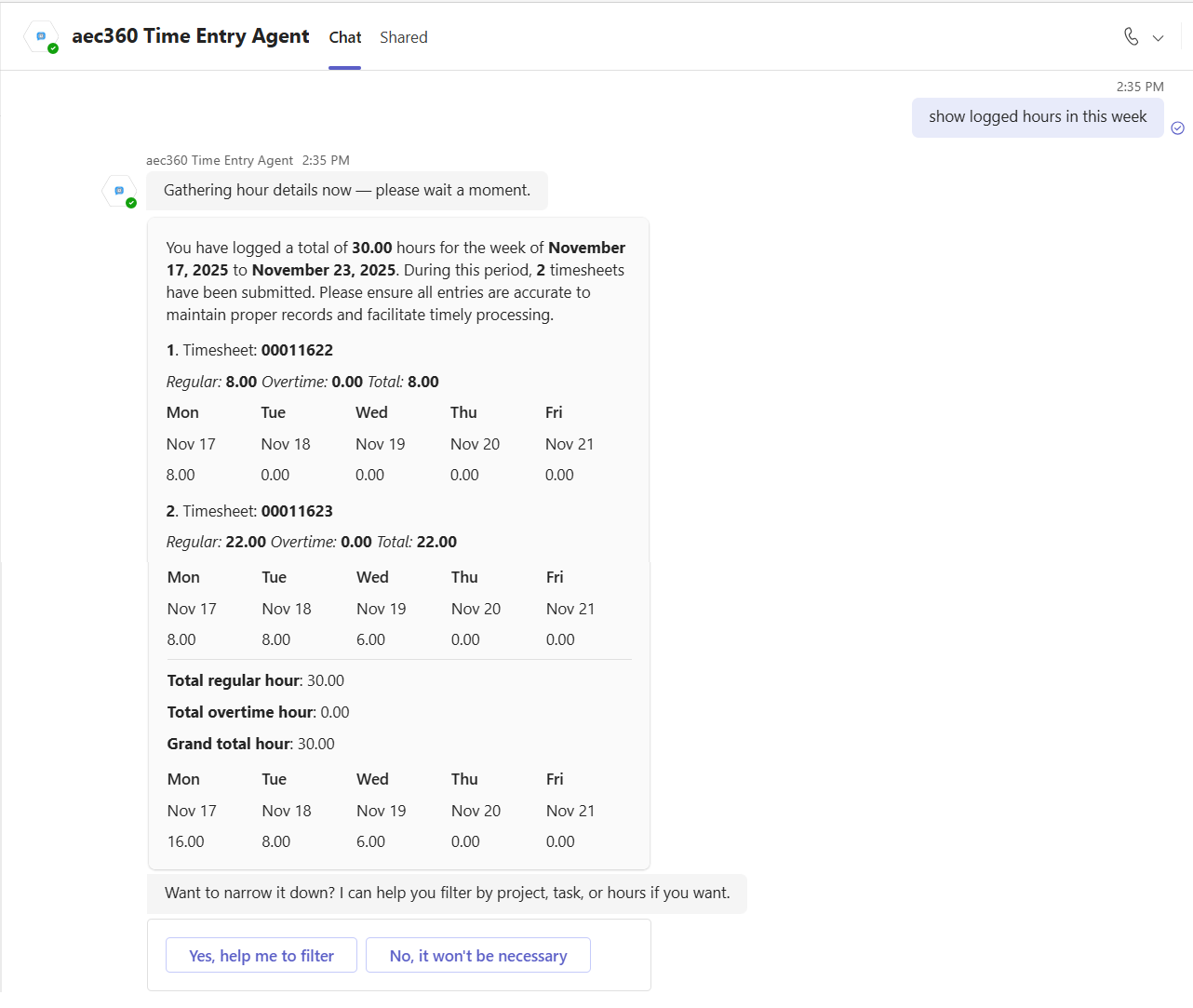This screenshot has height=1008, width=1193.
Task: Click the Grand total hour line
Action: pyautogui.click(x=250, y=744)
